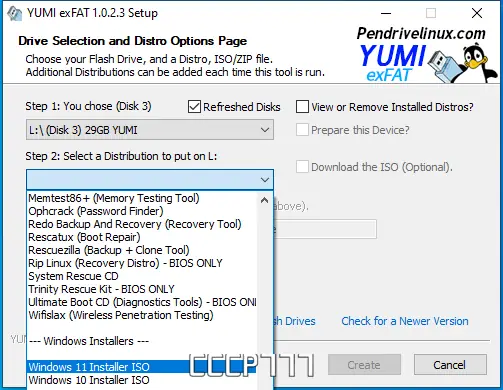Select Rescuezilla (Backup + Clone Tool)
503x390 pixels.
click(143, 250)
